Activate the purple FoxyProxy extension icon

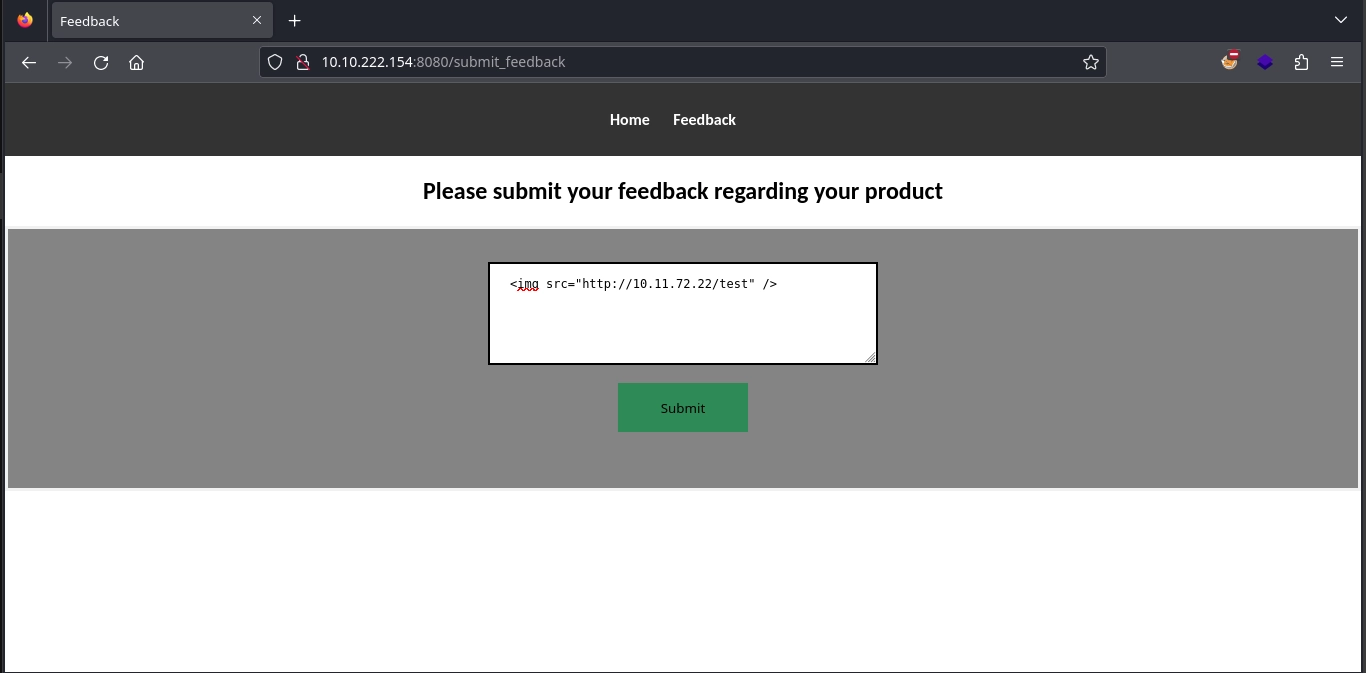click(x=1265, y=61)
